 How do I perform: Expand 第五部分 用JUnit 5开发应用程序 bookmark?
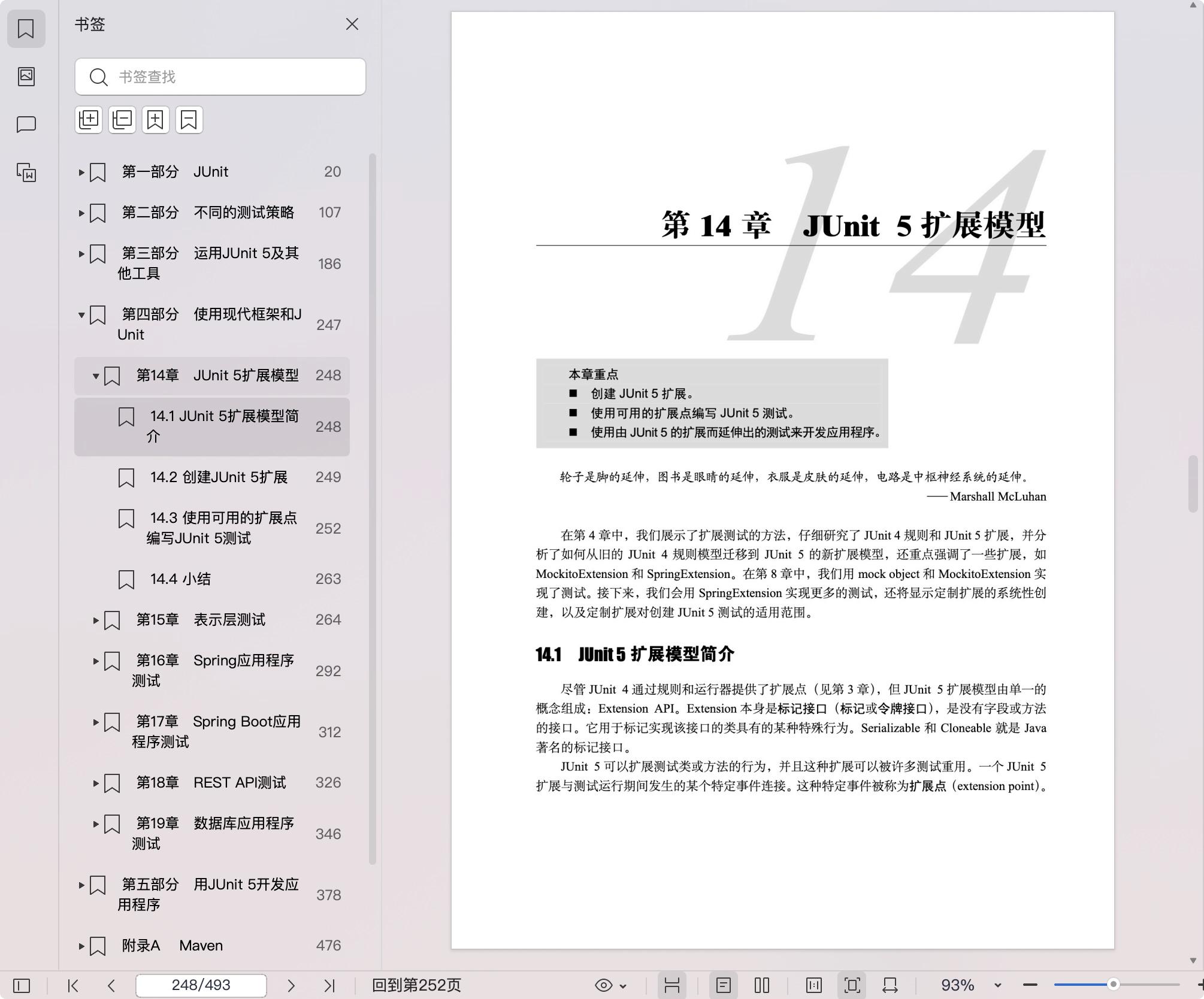coord(81,885)
